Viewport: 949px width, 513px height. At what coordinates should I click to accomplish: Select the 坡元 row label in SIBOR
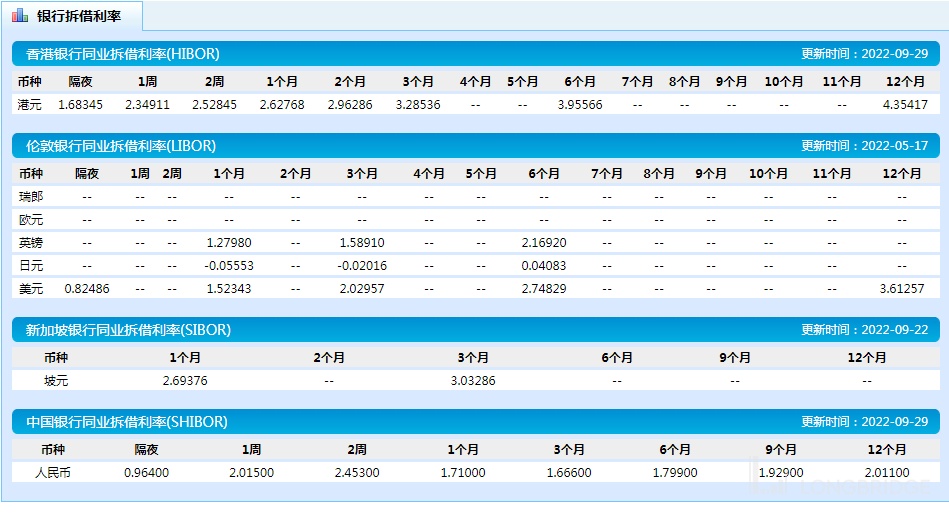(x=56, y=380)
